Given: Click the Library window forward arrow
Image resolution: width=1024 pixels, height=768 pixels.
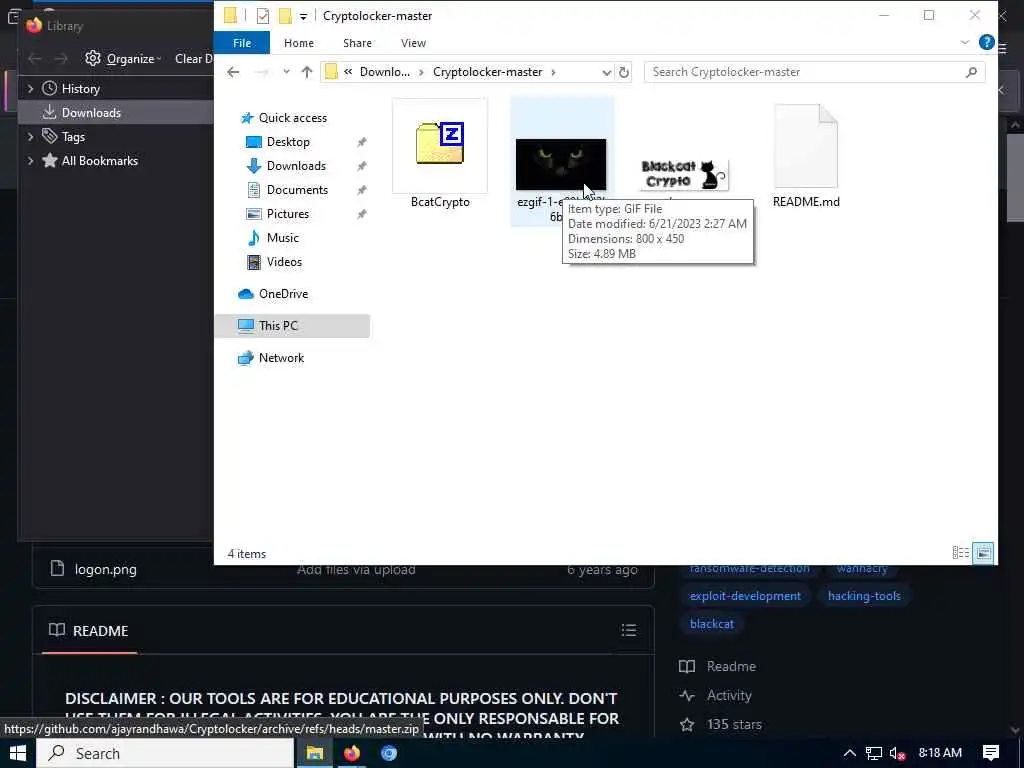Looking at the screenshot, I should tap(61, 59).
